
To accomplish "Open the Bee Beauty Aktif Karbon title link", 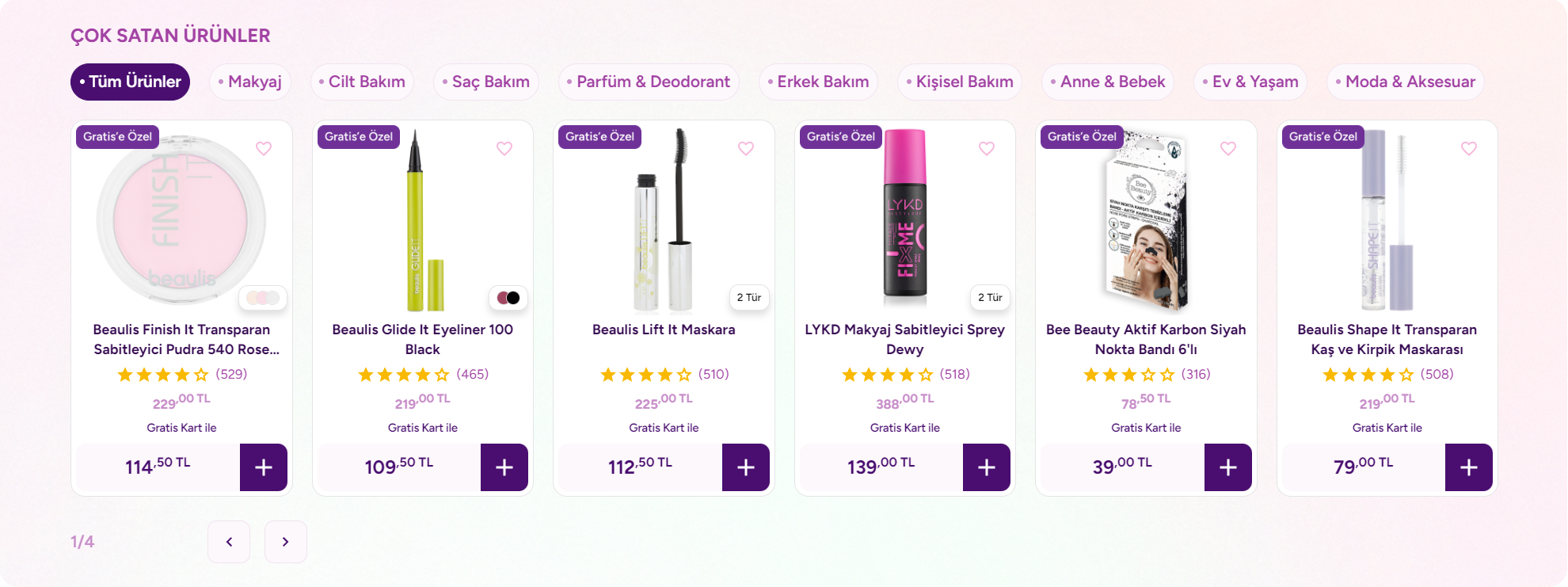I will click(x=1146, y=339).
